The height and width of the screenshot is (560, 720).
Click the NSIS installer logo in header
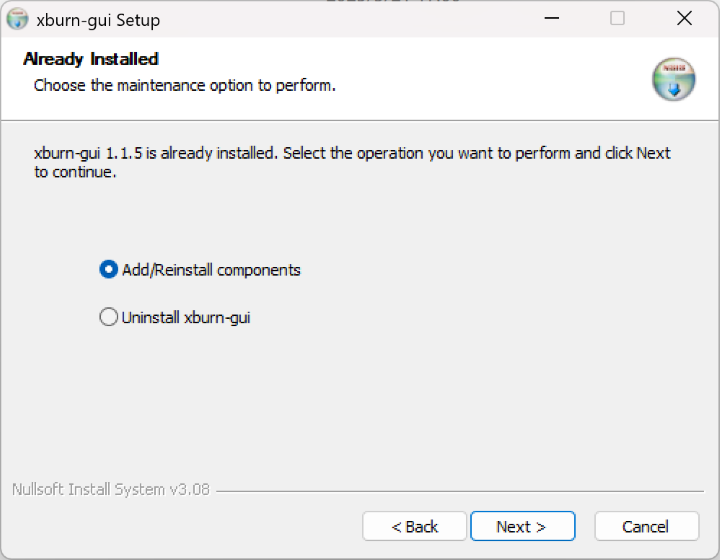click(x=674, y=79)
